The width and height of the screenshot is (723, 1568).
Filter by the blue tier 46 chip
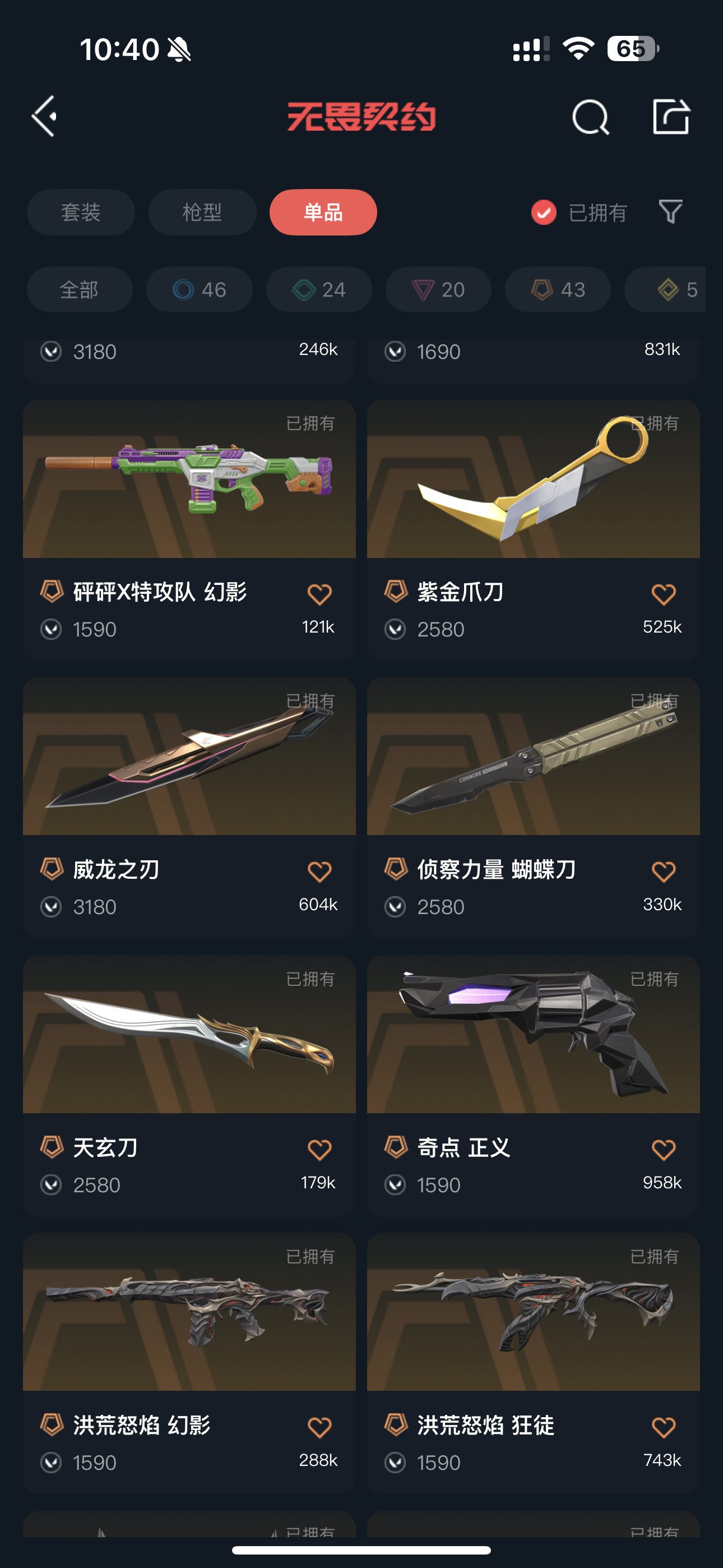click(200, 290)
